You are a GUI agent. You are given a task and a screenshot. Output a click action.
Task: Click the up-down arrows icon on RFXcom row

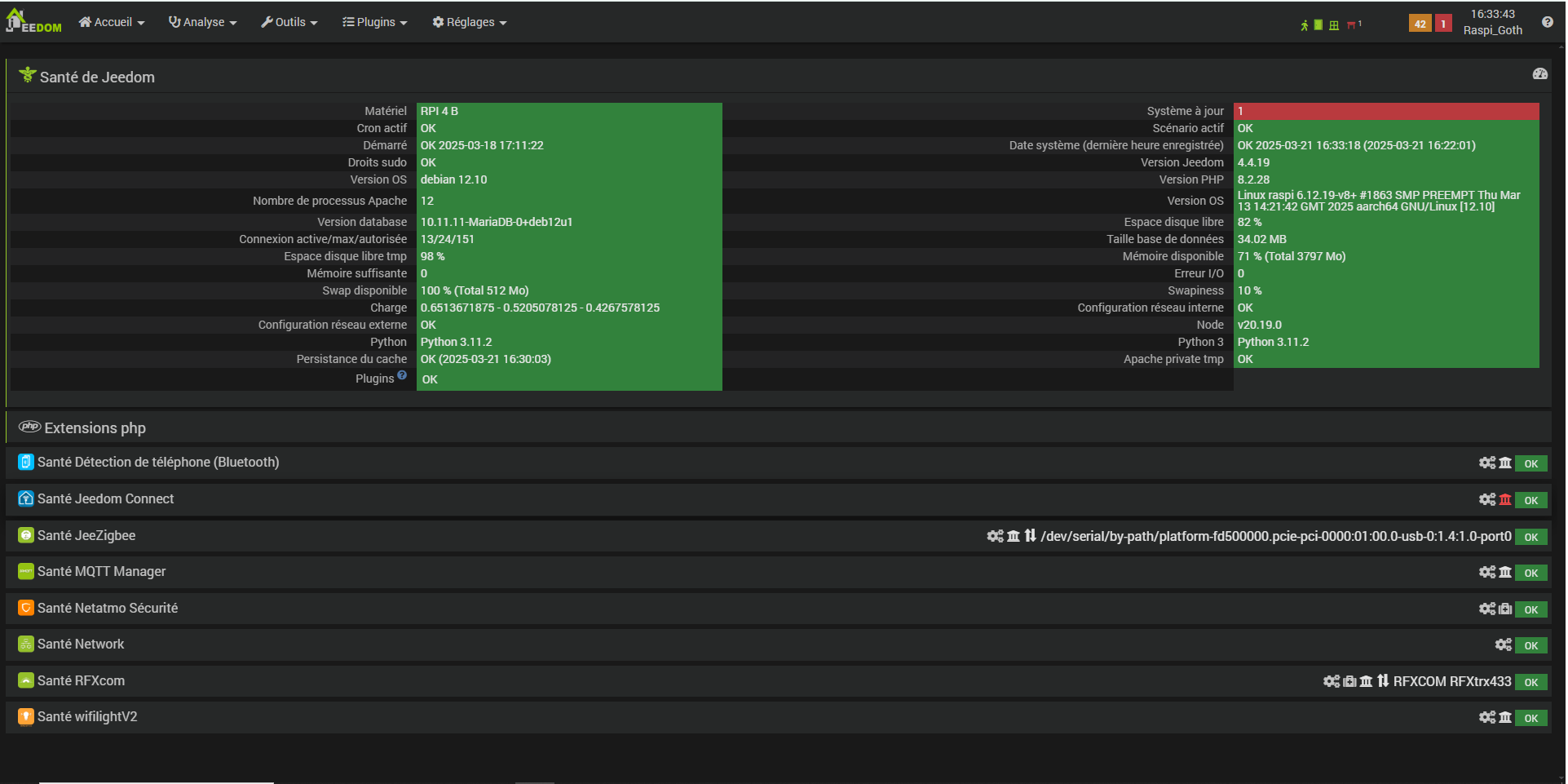point(1383,681)
